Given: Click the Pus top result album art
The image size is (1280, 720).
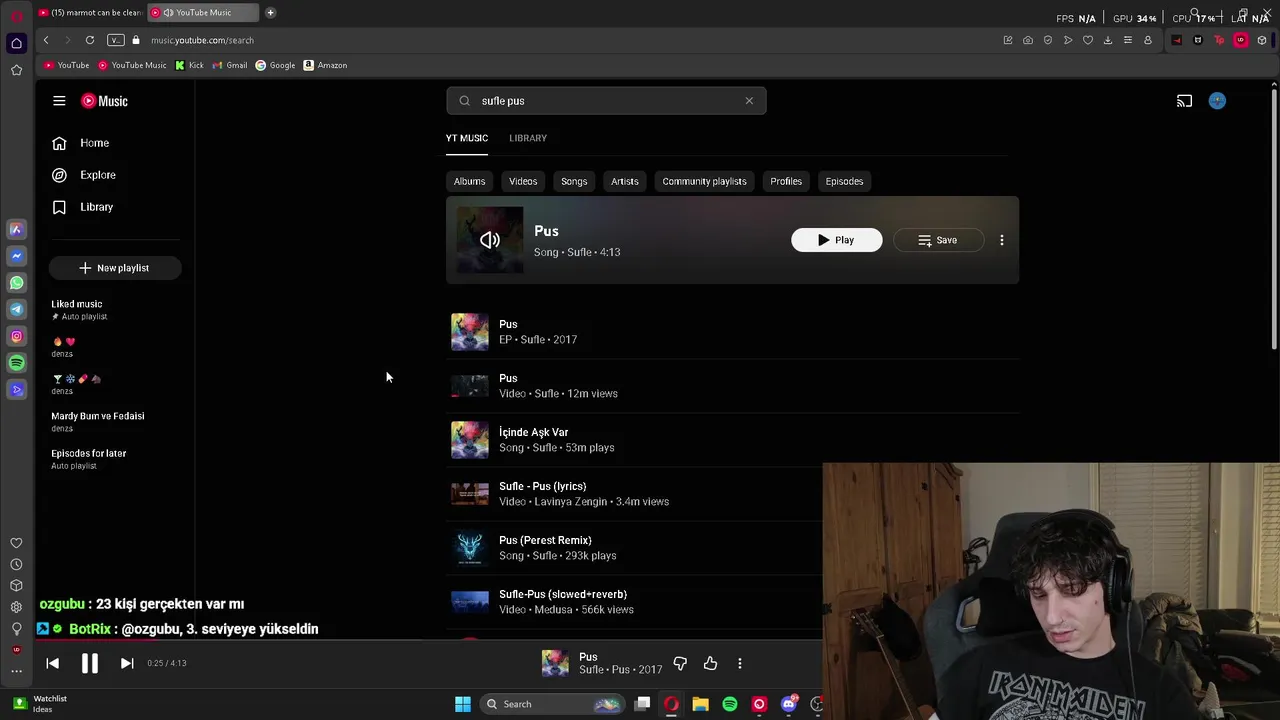Looking at the screenshot, I should click(490, 240).
